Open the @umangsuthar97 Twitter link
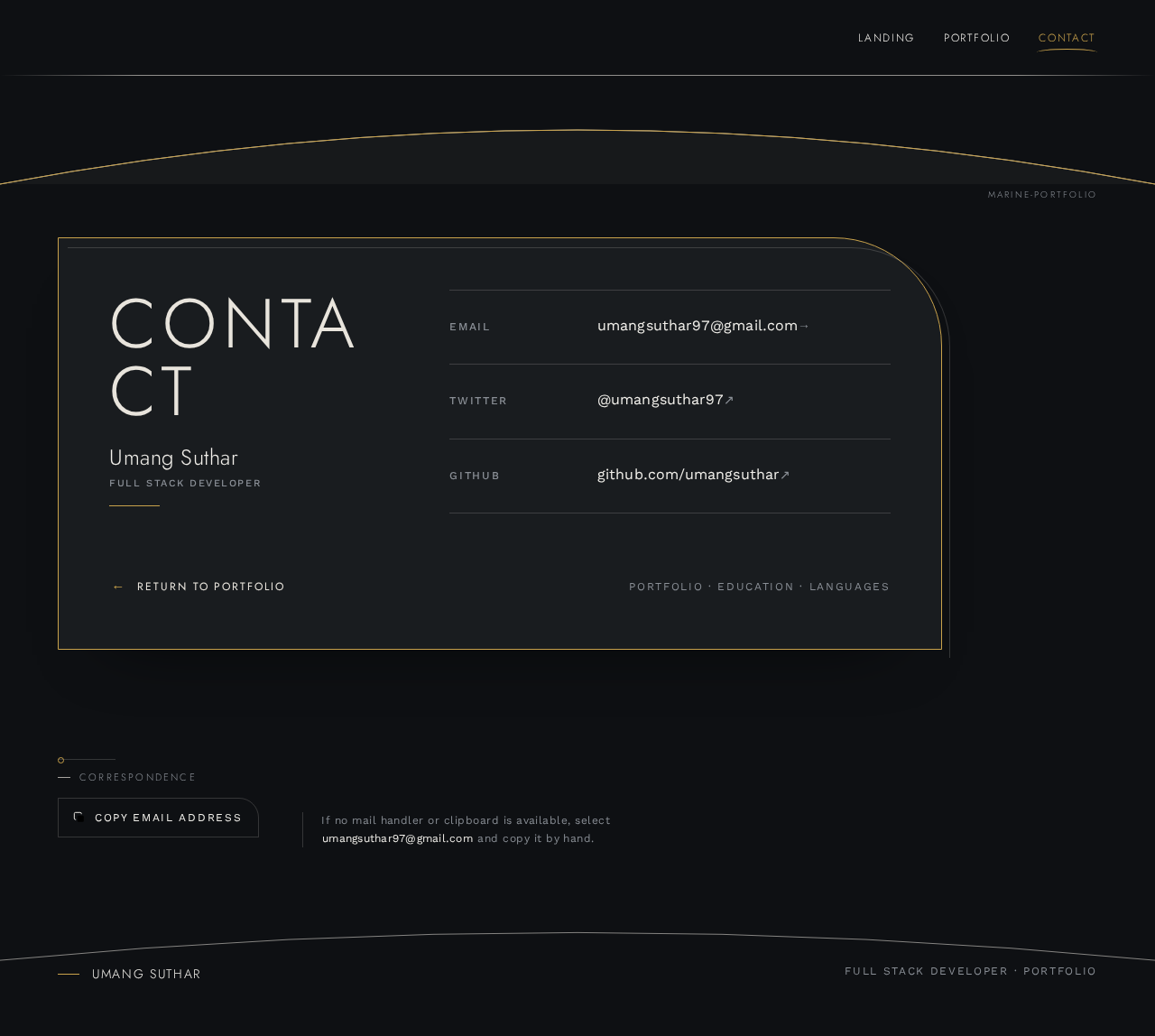 click(661, 400)
